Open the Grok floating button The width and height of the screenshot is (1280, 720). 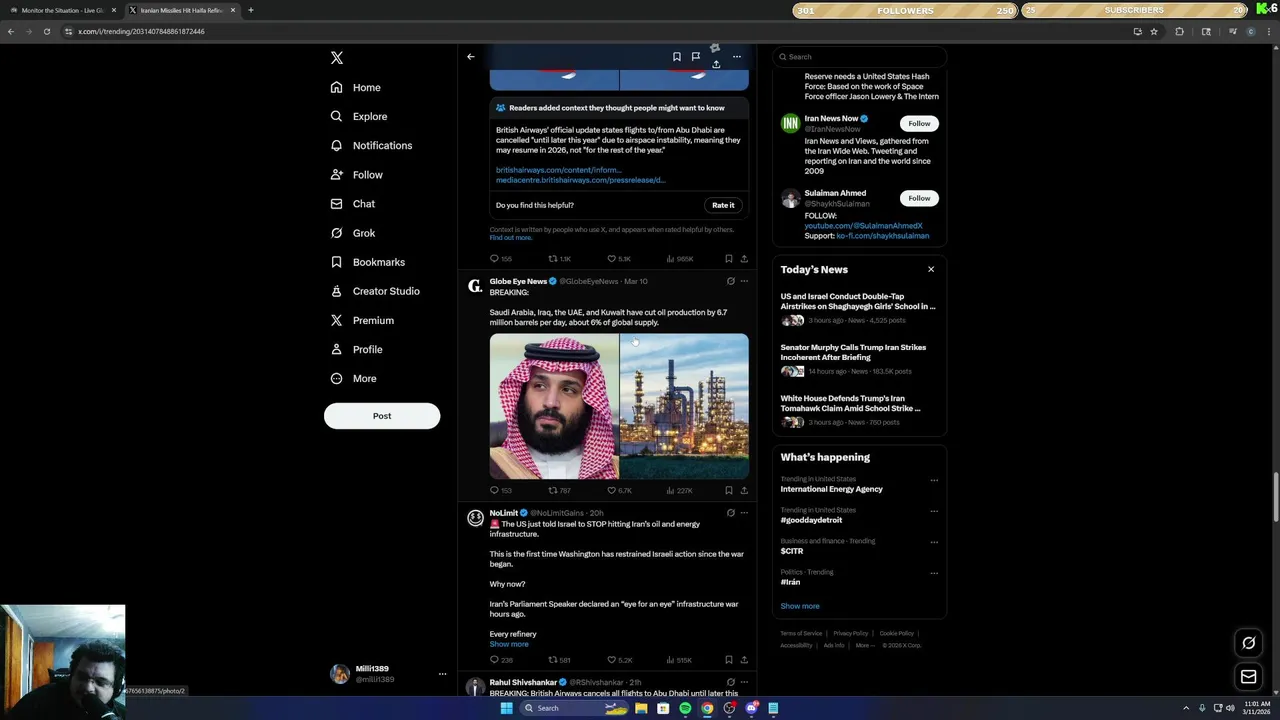[1248, 643]
